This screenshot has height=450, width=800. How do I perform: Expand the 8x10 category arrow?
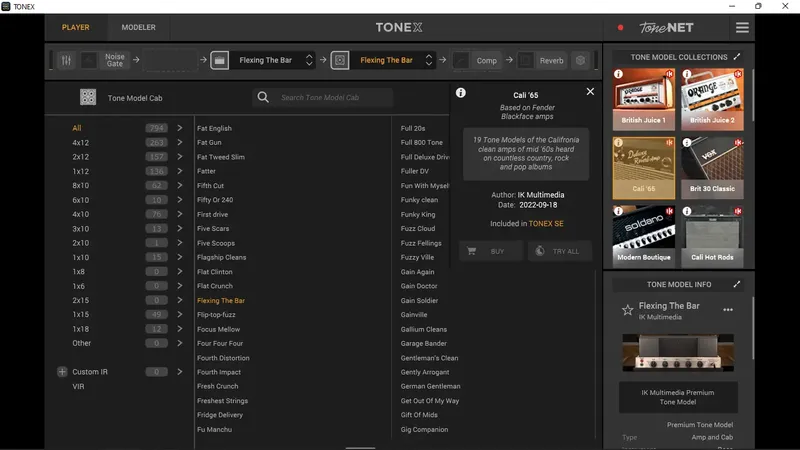coord(180,185)
